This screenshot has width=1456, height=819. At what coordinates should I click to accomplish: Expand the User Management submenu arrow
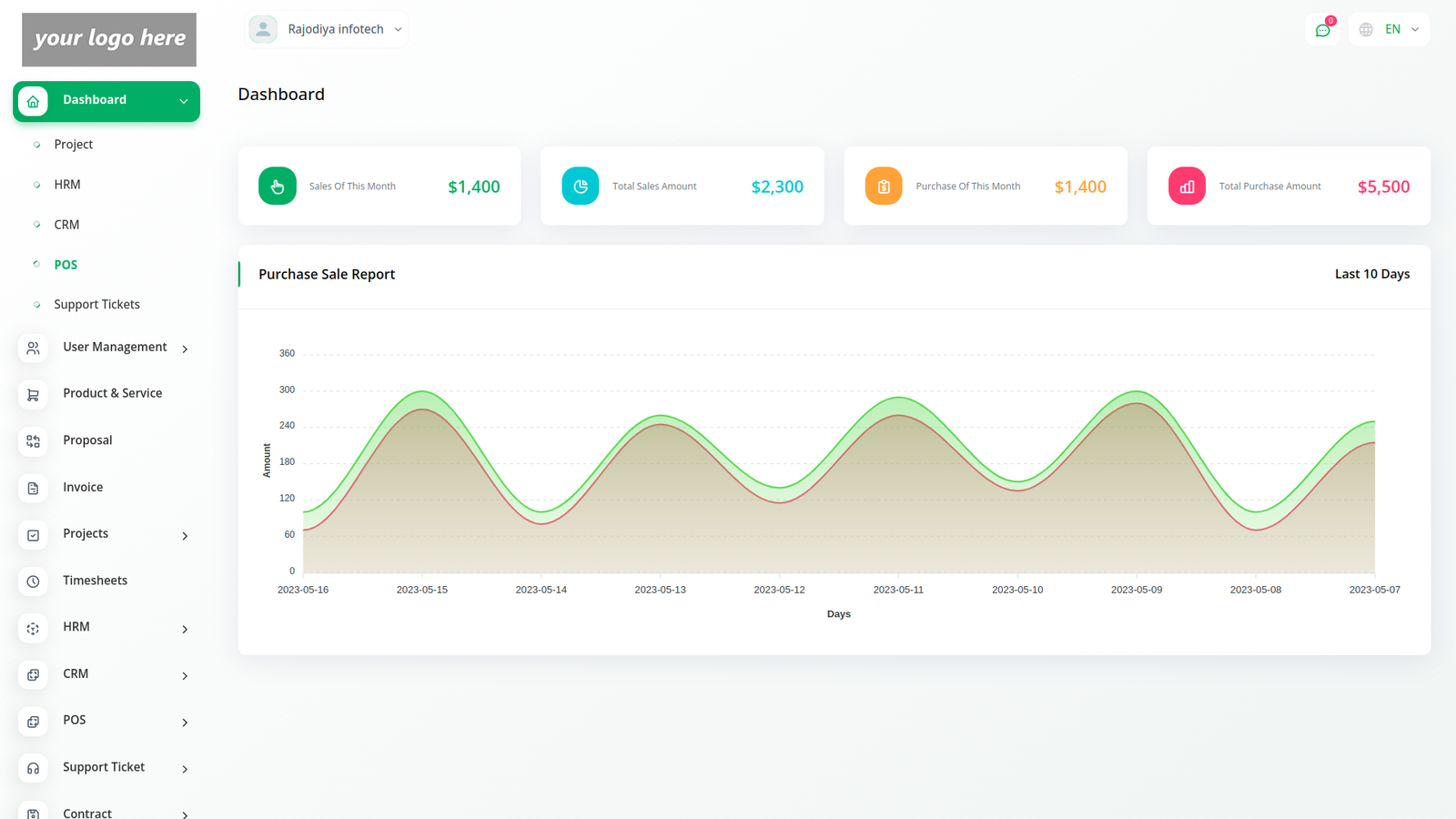tap(185, 349)
